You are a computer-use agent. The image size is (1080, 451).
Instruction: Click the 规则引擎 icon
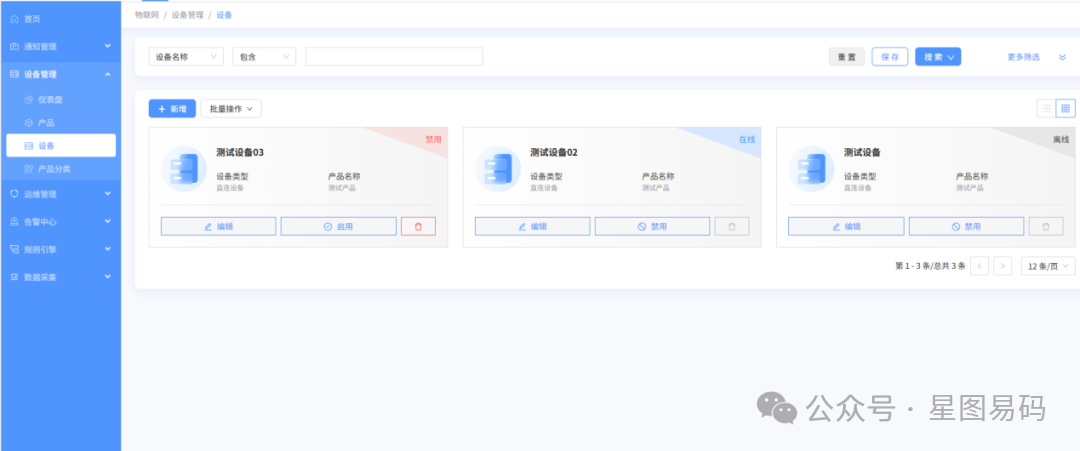(x=14, y=249)
